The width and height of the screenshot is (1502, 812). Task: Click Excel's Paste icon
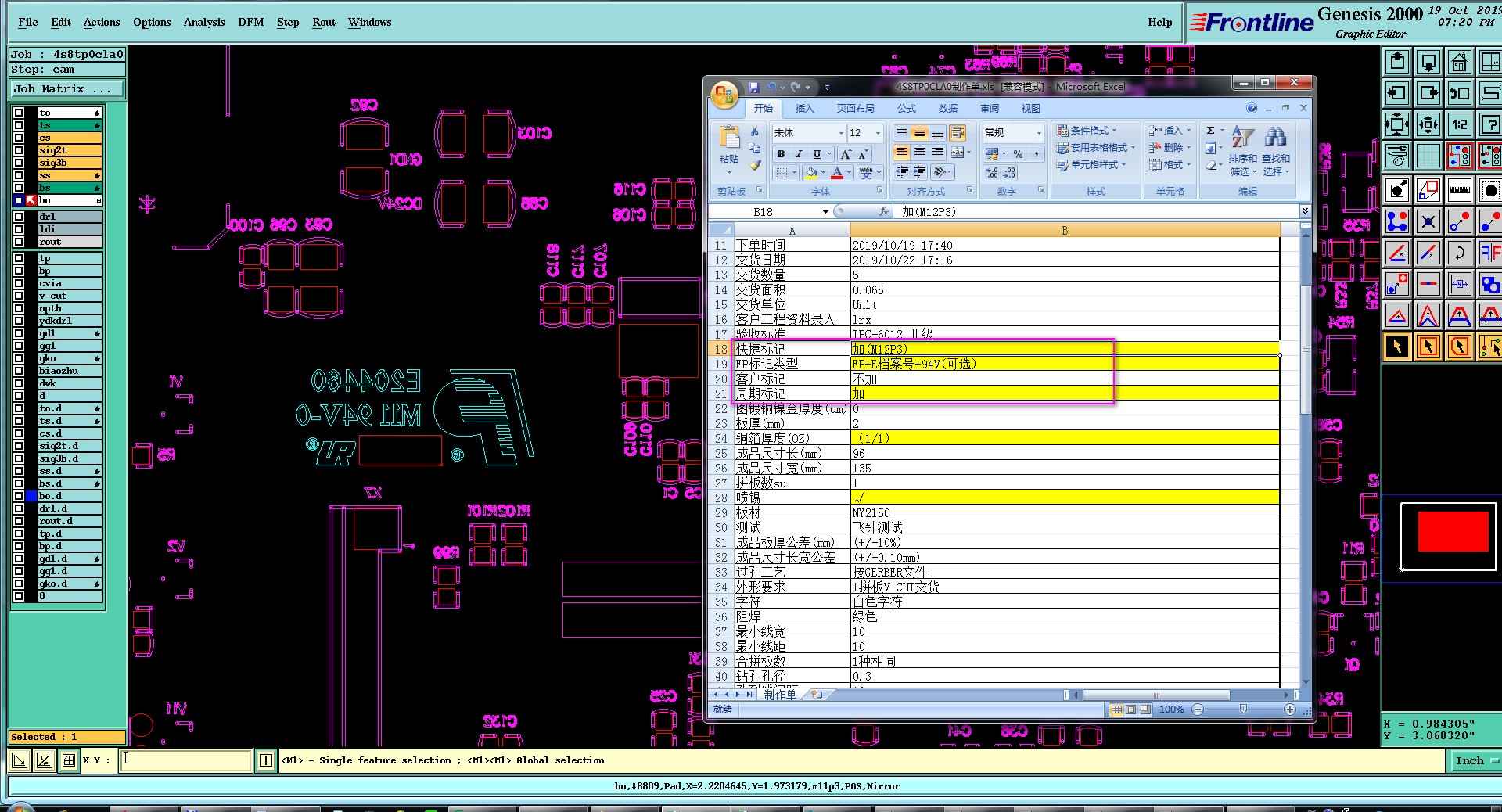pos(729,138)
